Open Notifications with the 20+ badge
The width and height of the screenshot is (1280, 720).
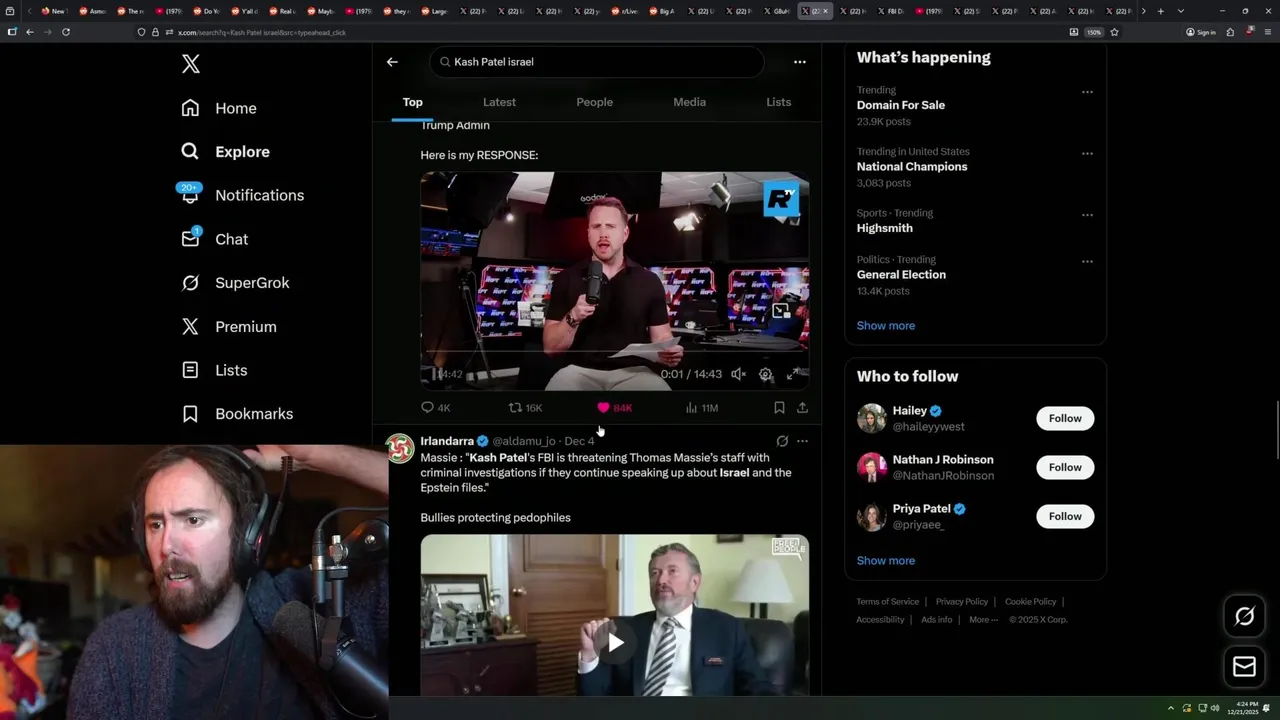point(242,195)
